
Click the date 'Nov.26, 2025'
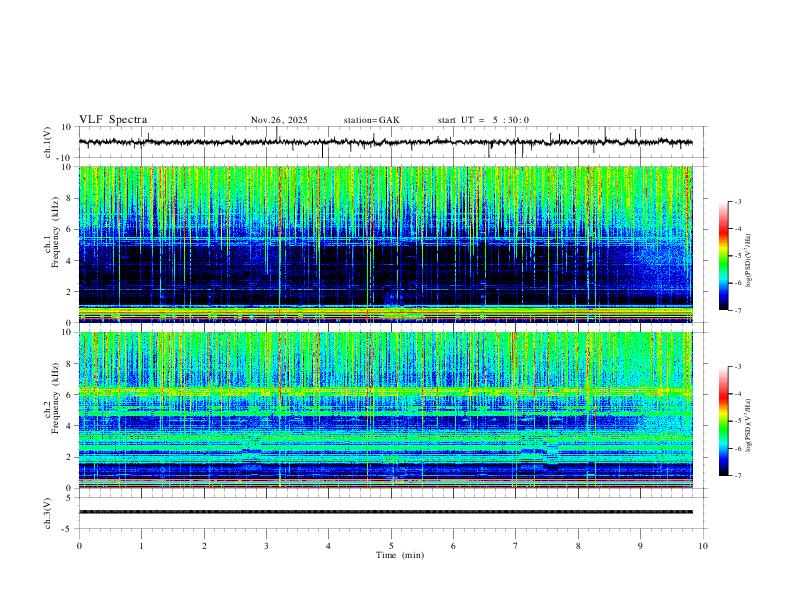click(279, 120)
